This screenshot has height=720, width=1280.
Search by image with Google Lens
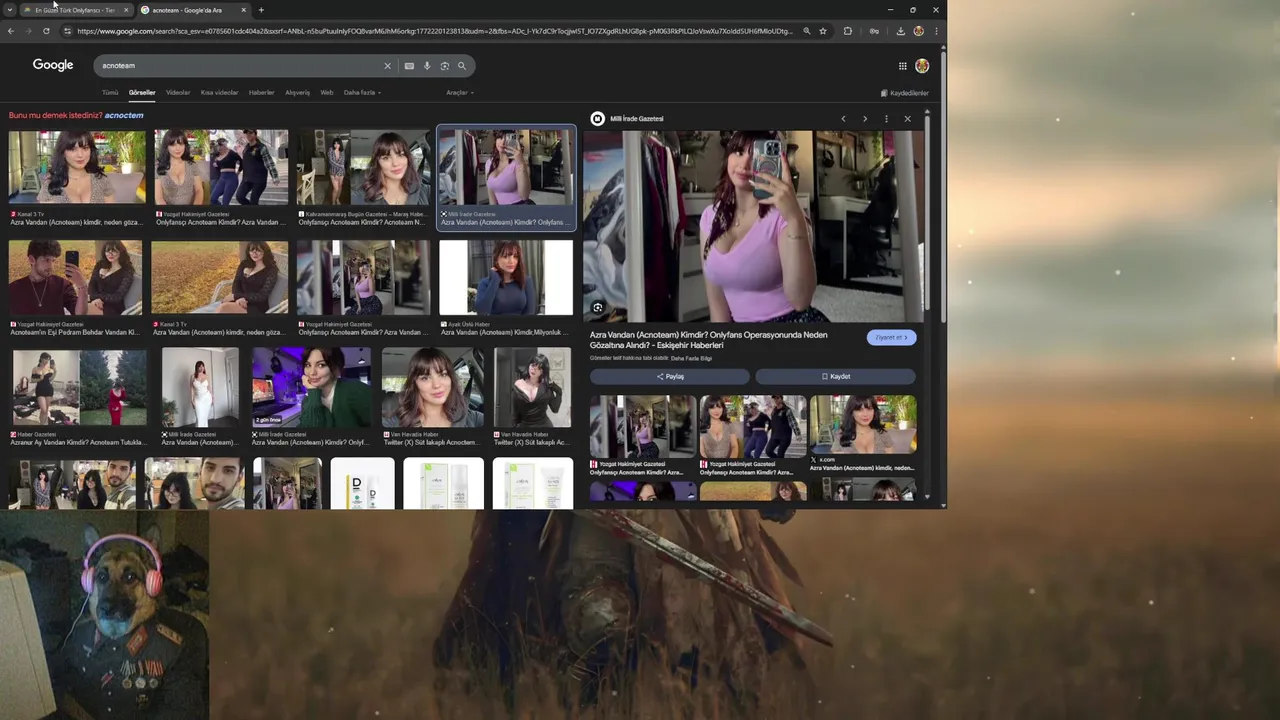tap(445, 66)
